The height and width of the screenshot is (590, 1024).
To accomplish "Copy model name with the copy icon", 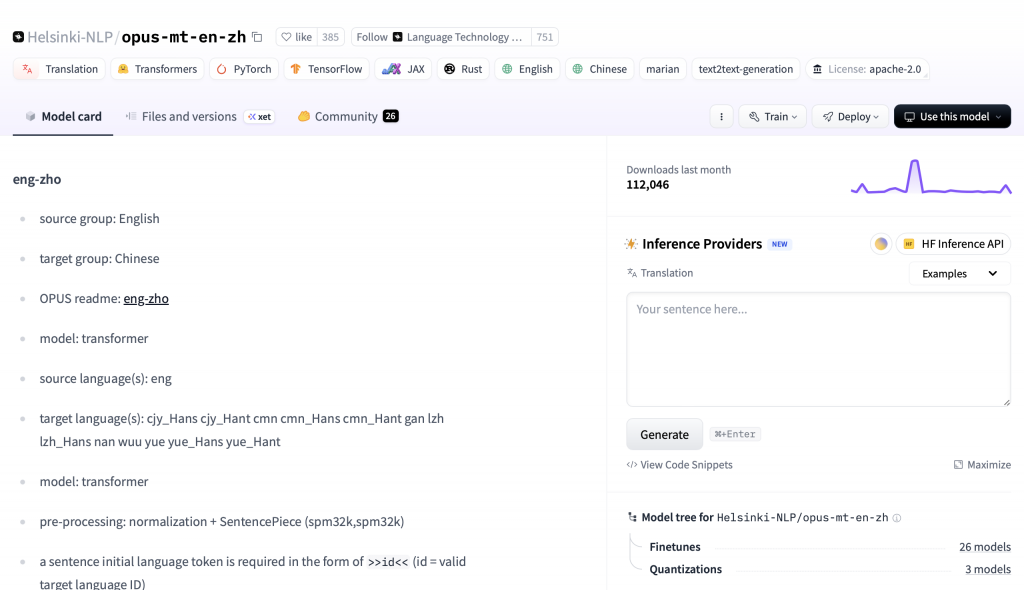I will 257,37.
